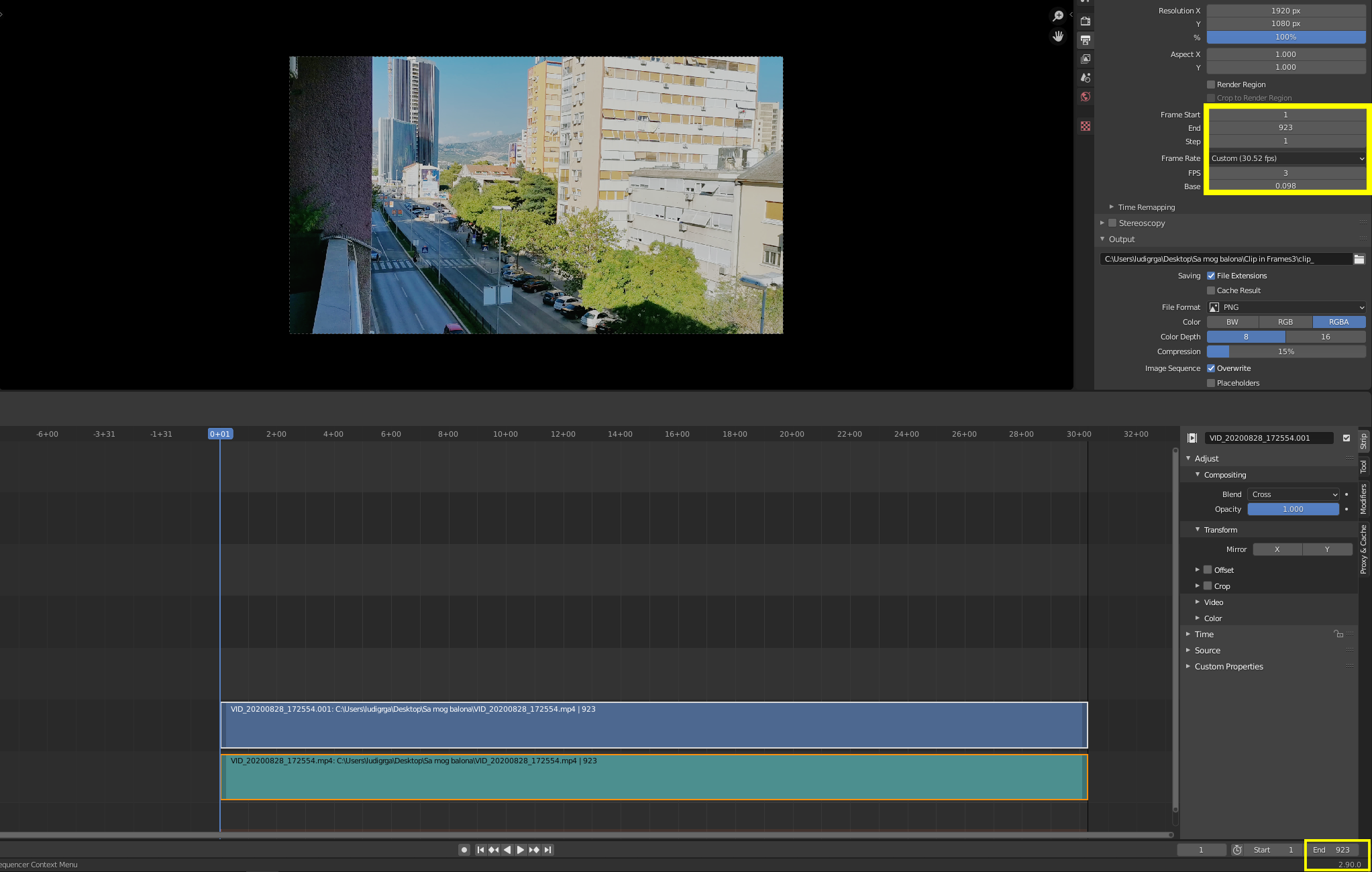Toggle Mirror Y button

click(x=1328, y=549)
